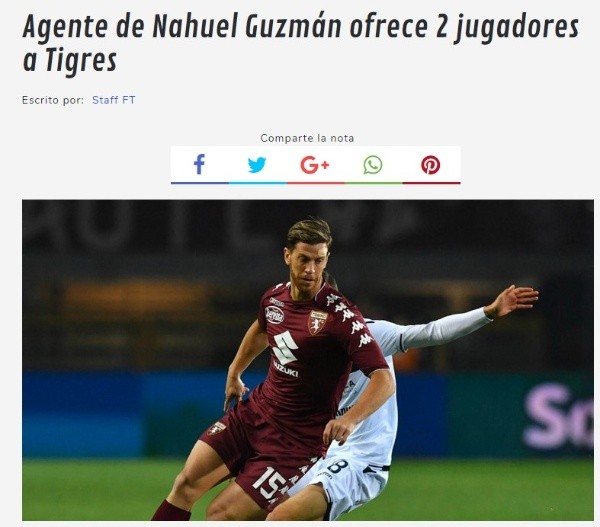Send the note through WhatsApp icon
Screen dimensions: 600x527
(x=373, y=165)
